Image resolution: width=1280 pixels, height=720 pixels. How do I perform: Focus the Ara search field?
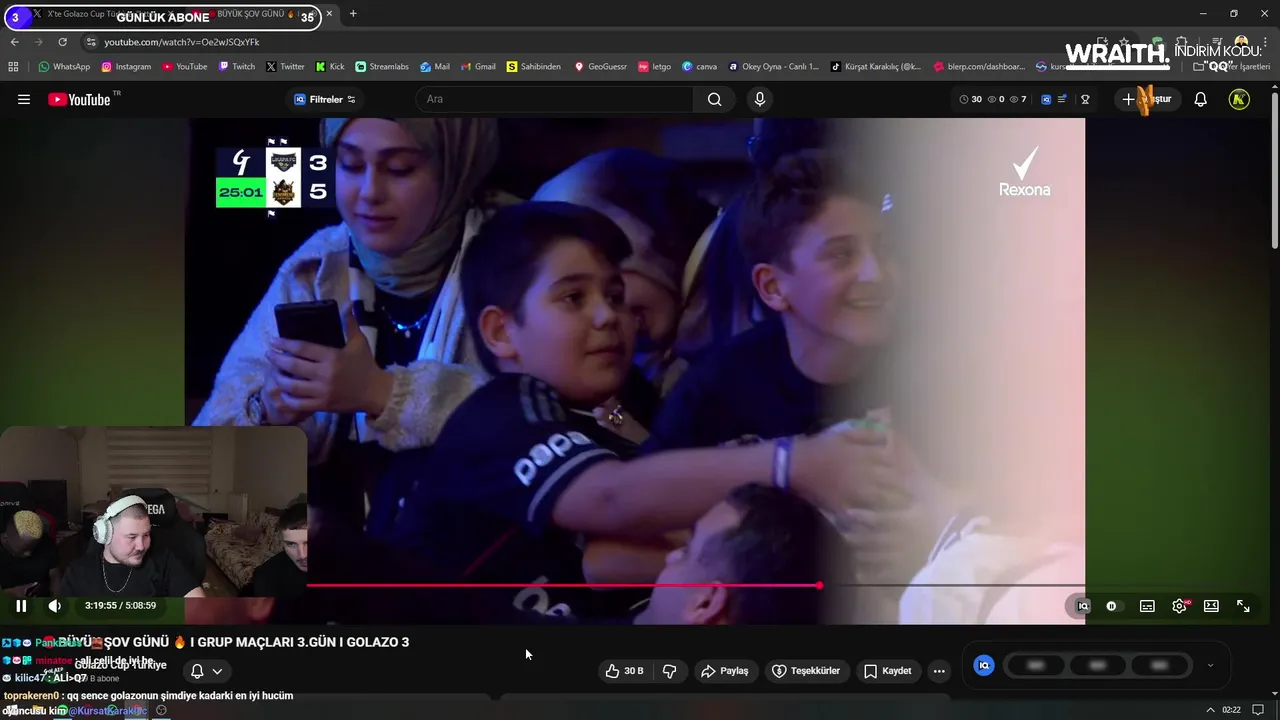(x=554, y=99)
